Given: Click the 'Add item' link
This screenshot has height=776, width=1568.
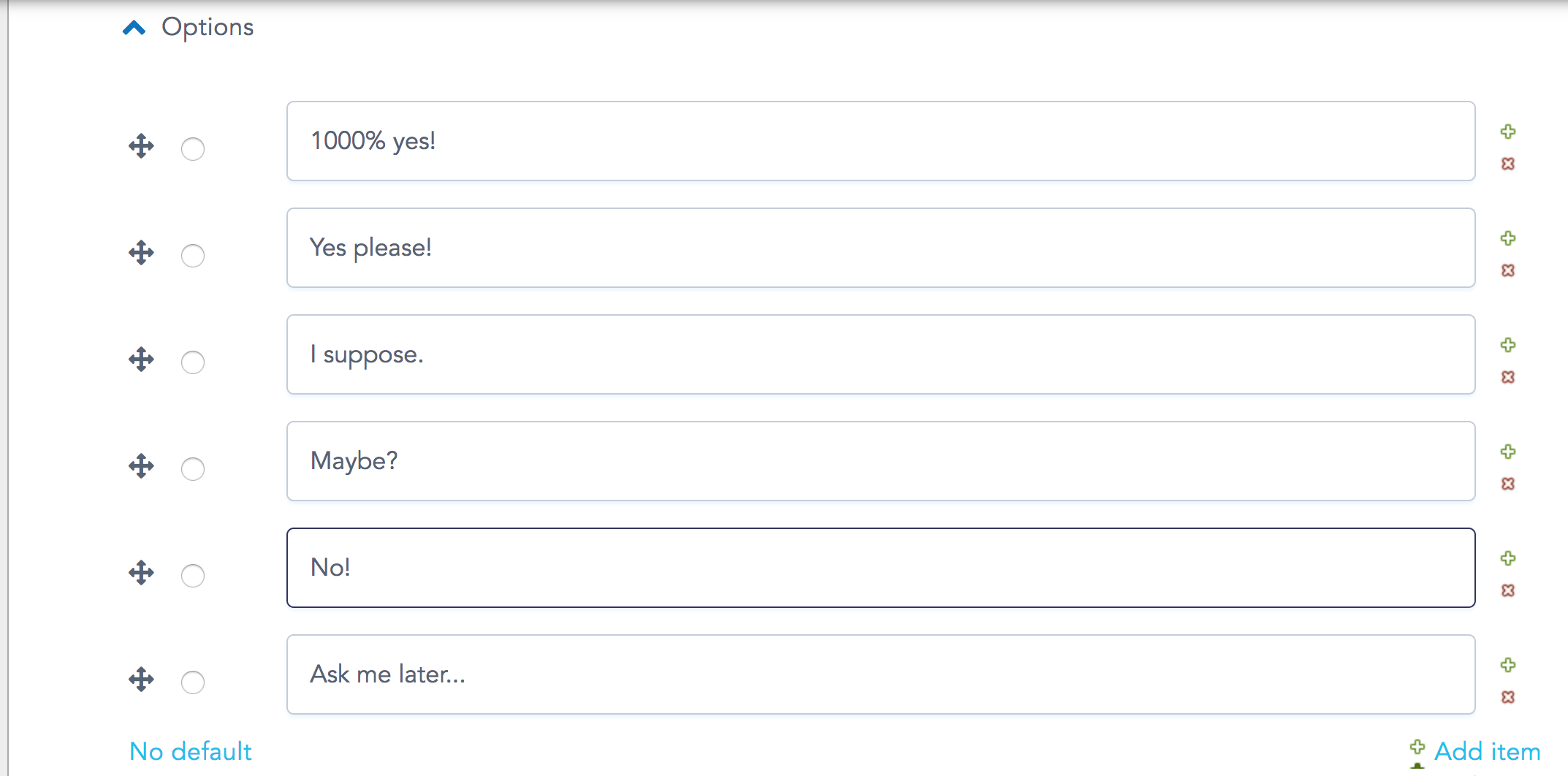Looking at the screenshot, I should pyautogui.click(x=1476, y=751).
